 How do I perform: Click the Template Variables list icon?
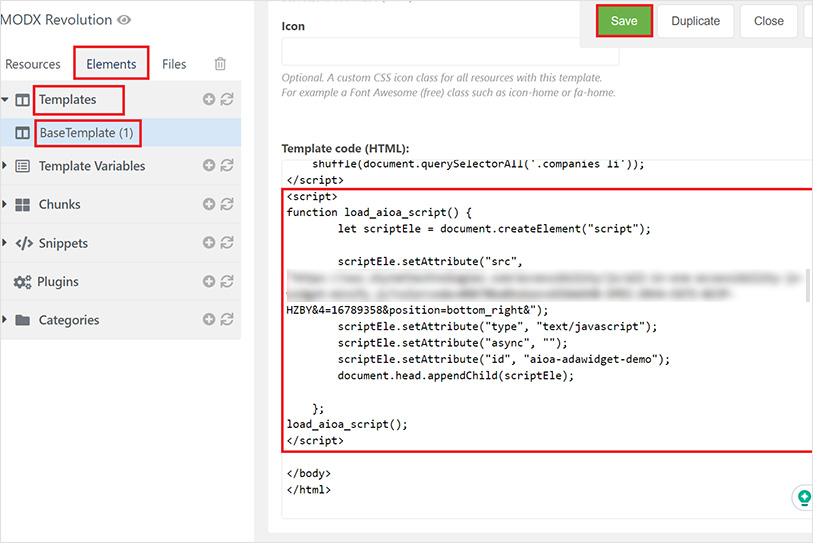22,166
